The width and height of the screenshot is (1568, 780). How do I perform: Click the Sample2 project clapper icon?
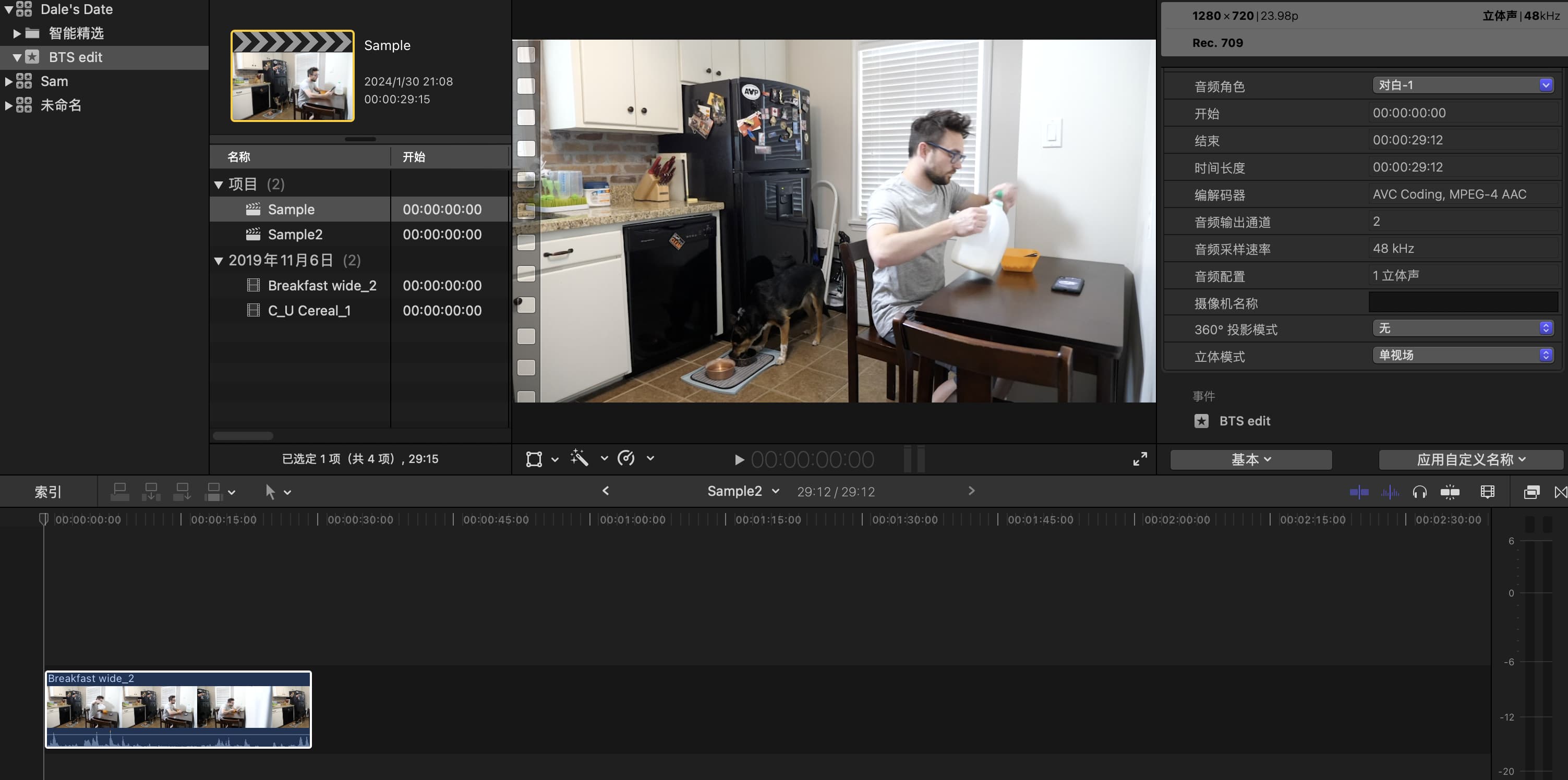tap(253, 234)
